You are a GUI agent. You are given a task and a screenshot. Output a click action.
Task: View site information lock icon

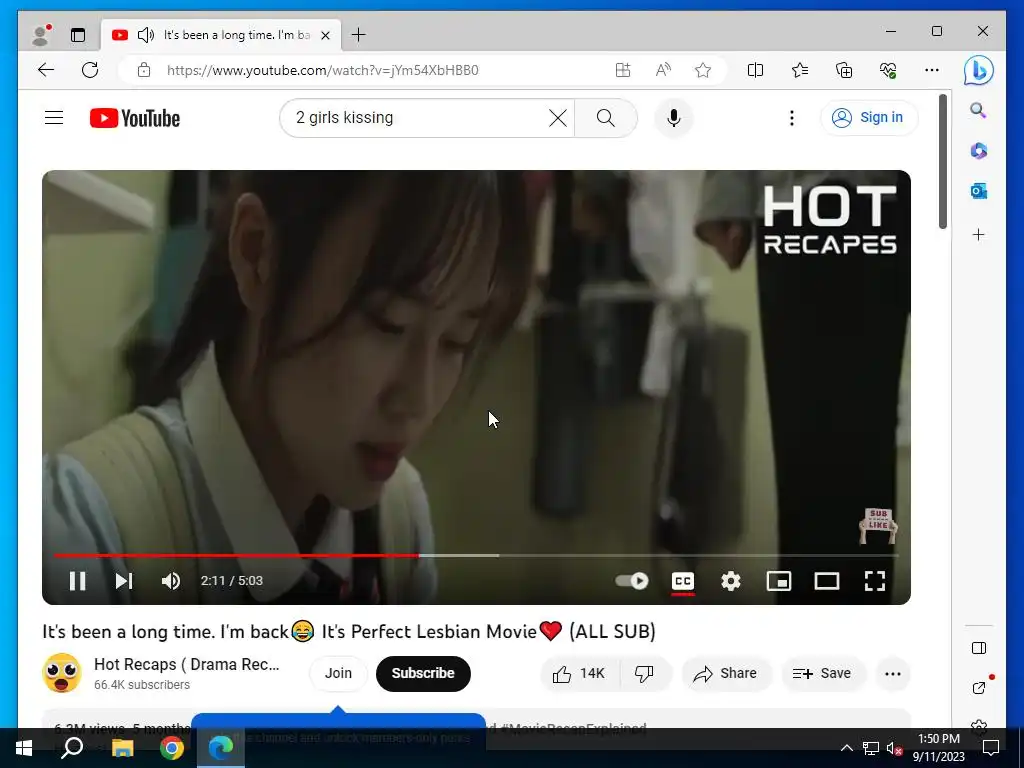[144, 71]
